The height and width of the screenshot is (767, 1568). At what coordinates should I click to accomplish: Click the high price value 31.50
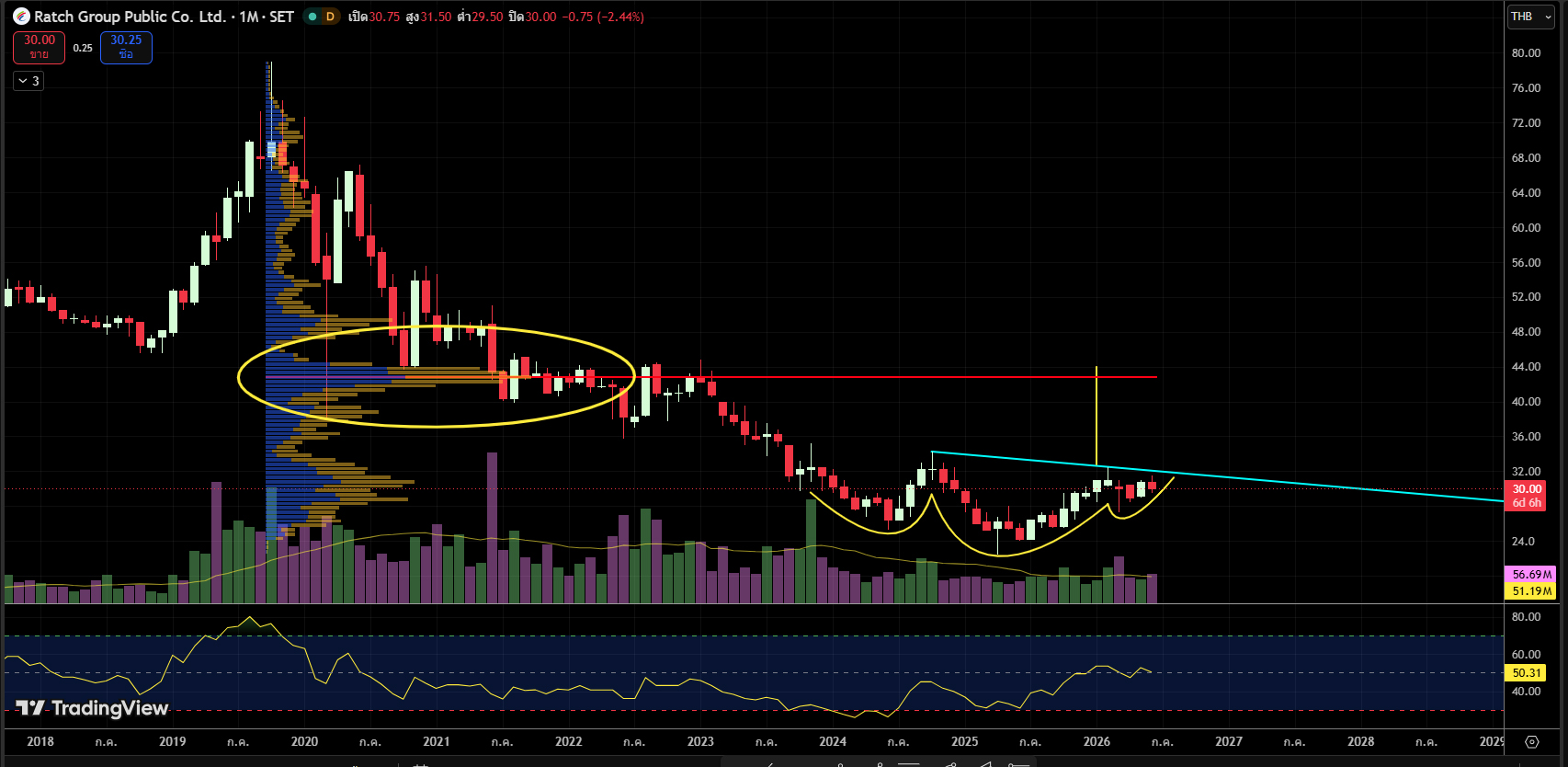[436, 17]
